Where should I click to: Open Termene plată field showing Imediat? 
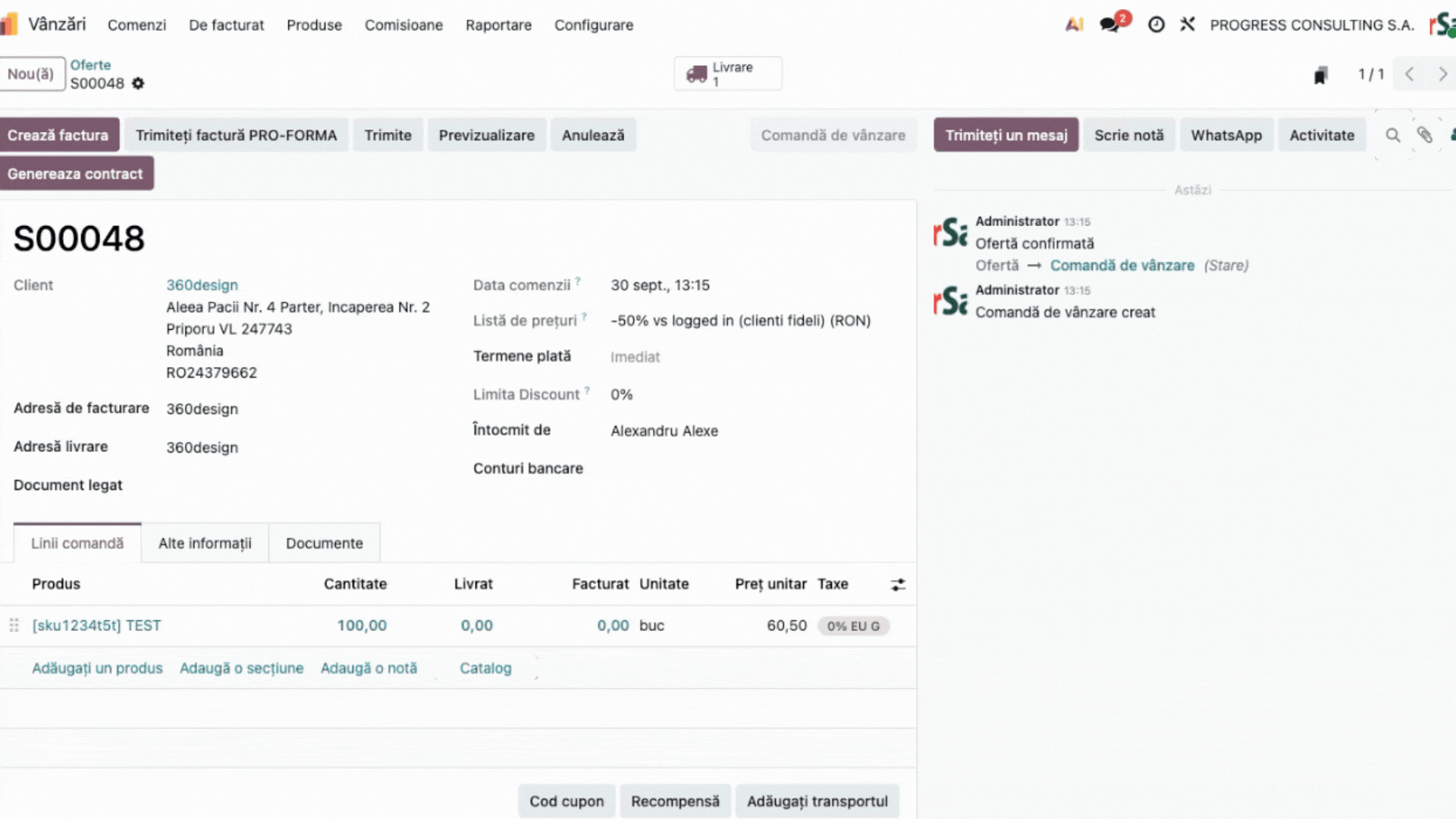click(635, 357)
